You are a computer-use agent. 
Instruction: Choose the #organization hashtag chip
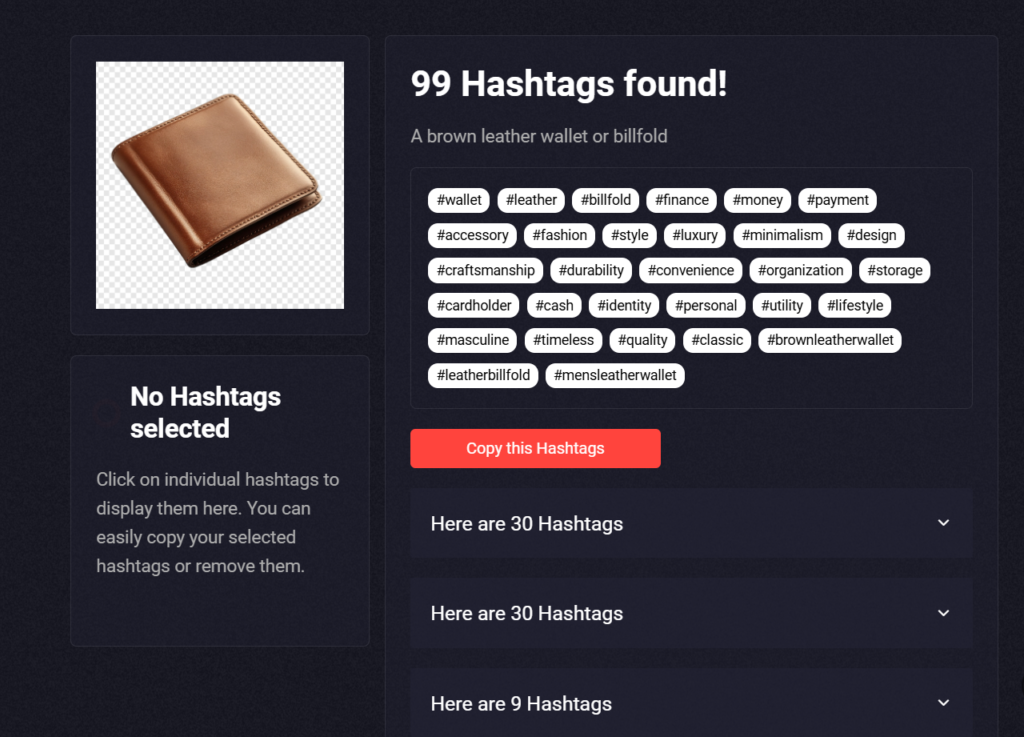click(x=800, y=271)
